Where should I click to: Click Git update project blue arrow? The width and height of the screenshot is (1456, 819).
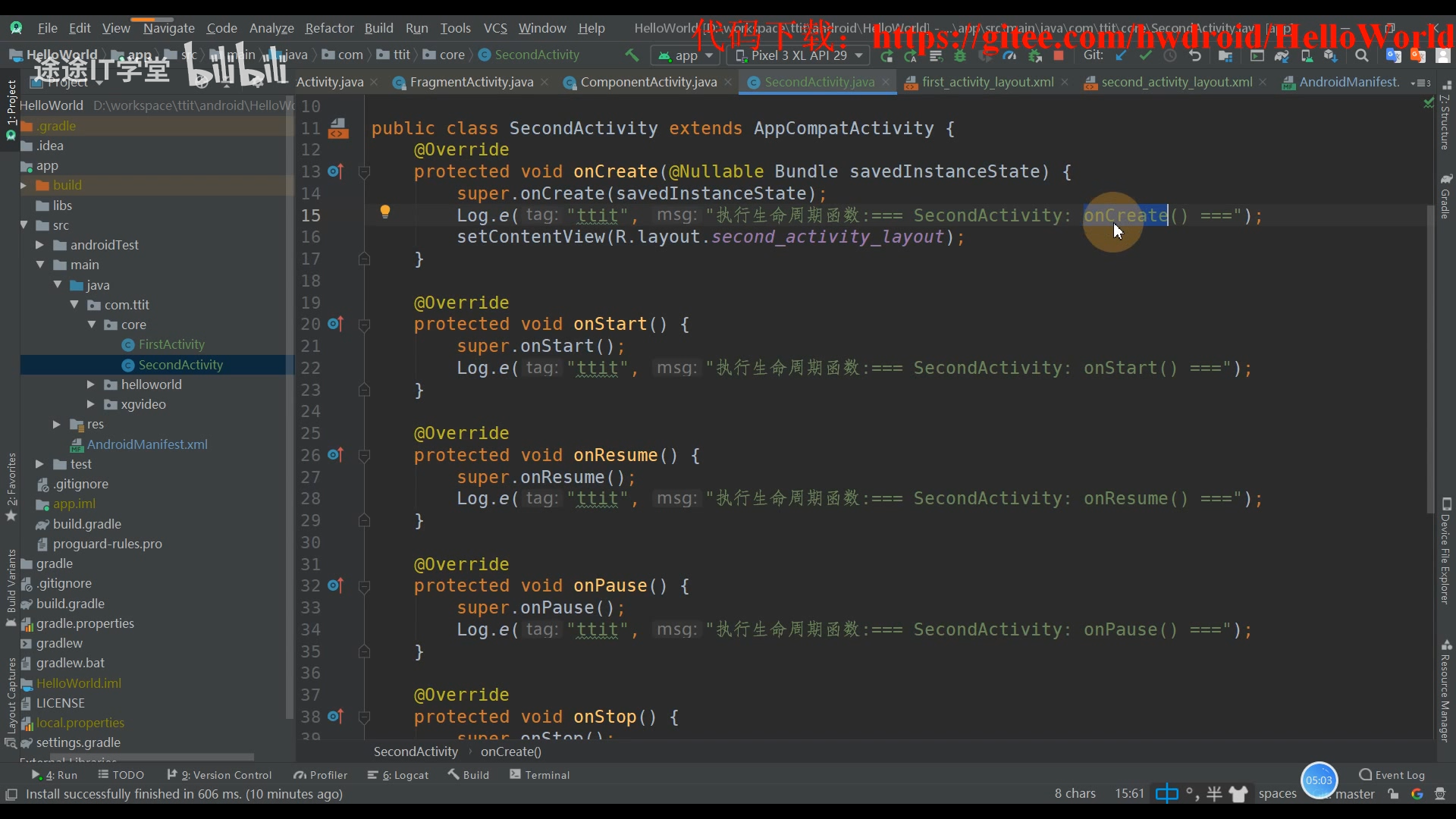1121,55
